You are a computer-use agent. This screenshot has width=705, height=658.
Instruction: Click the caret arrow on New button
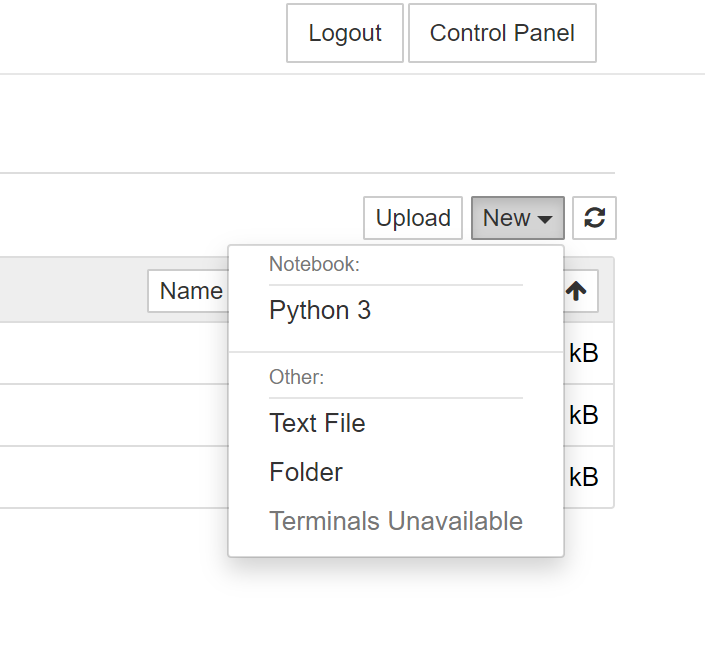[545, 219]
